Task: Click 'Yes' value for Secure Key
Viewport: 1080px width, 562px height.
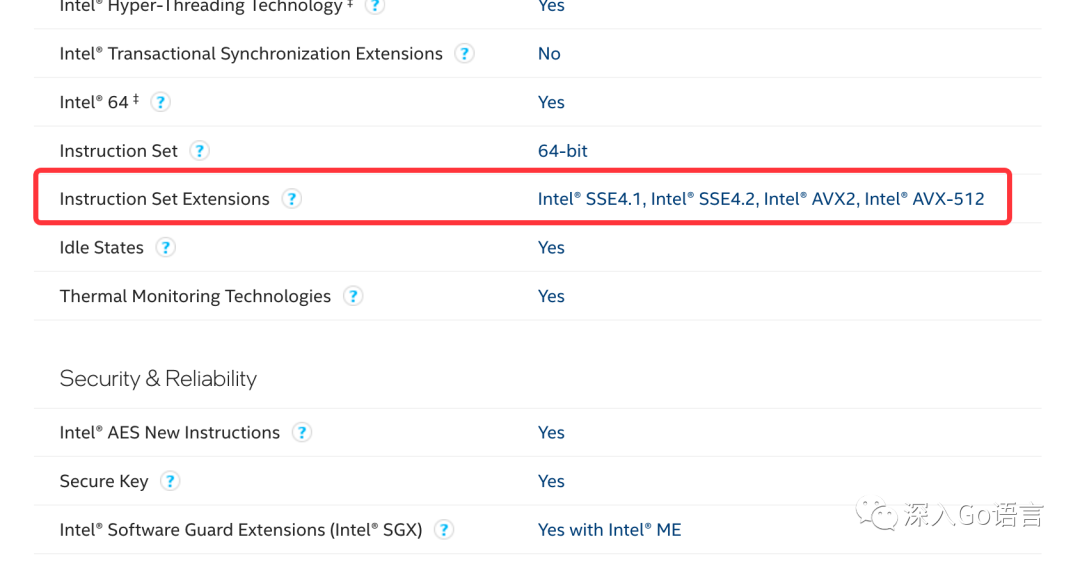Action: (x=551, y=481)
